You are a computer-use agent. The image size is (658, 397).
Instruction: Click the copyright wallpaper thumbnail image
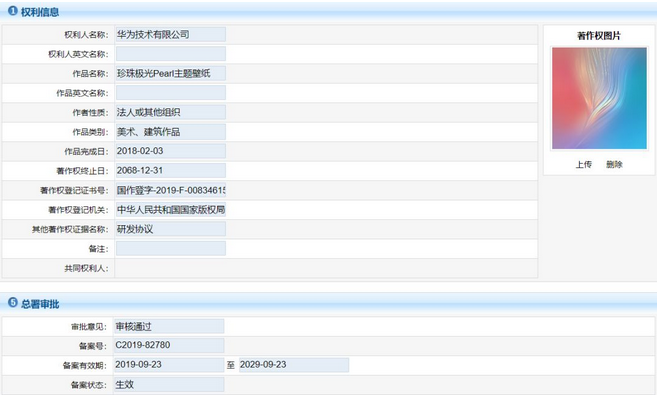[599, 98]
